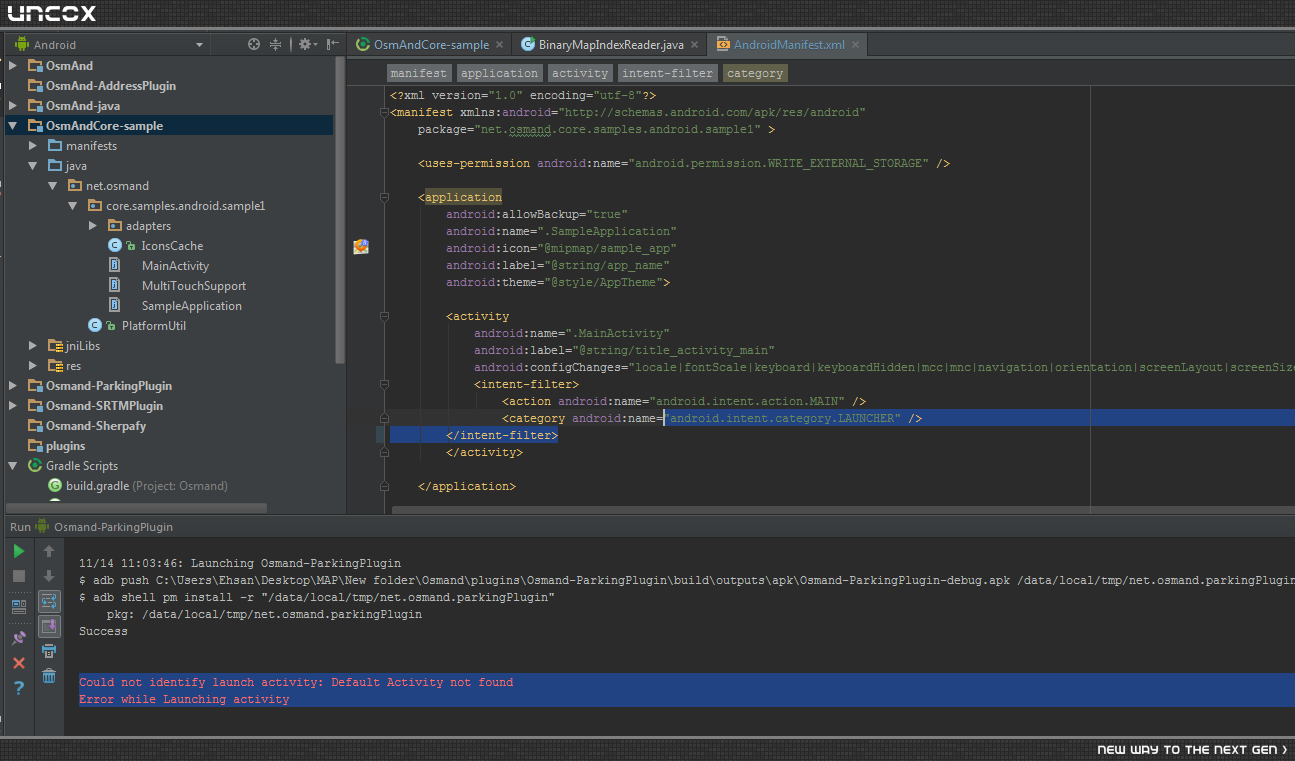
Task: Click build.gradle file icon
Action: (x=55, y=485)
